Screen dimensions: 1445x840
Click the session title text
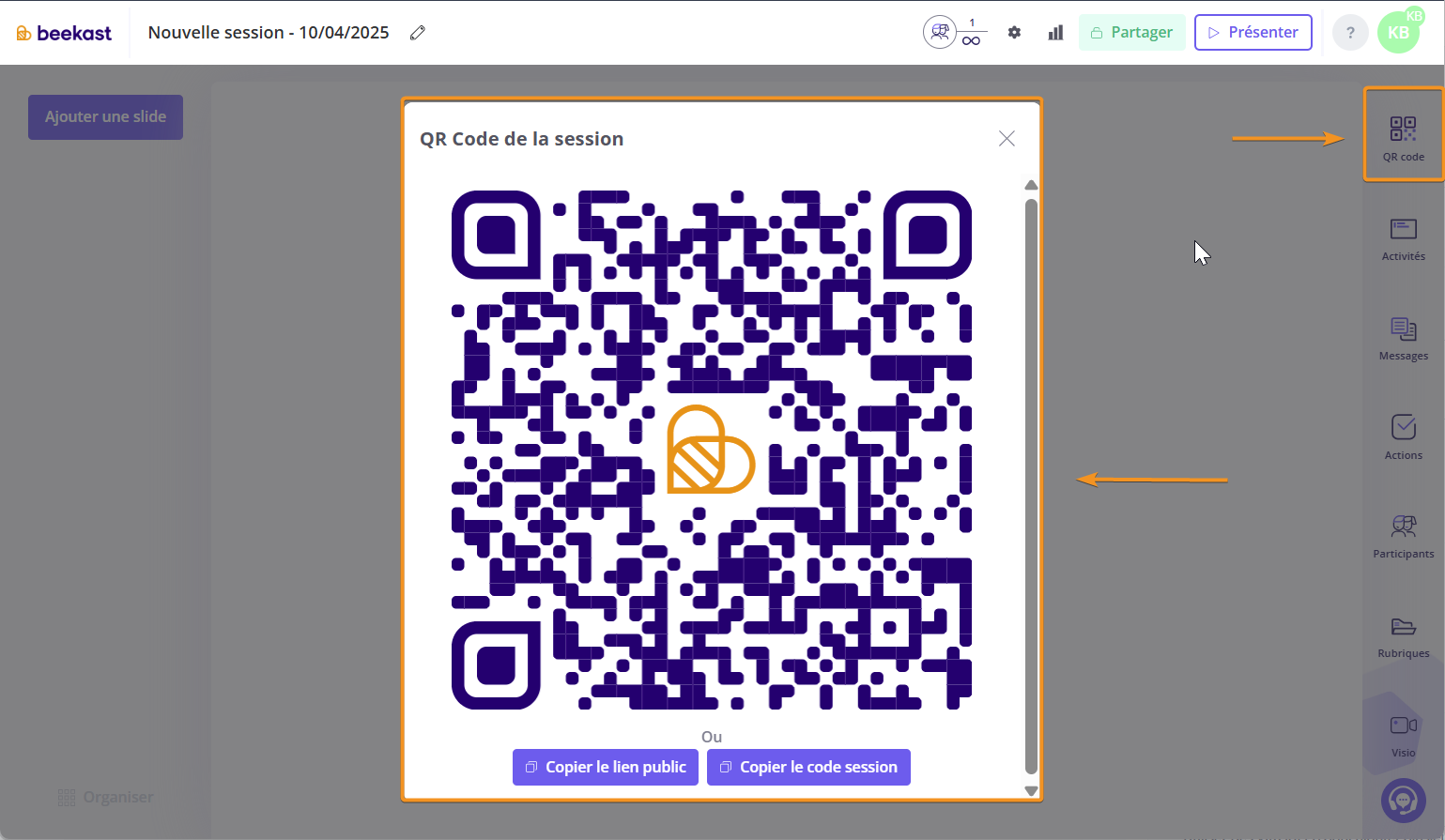[269, 33]
